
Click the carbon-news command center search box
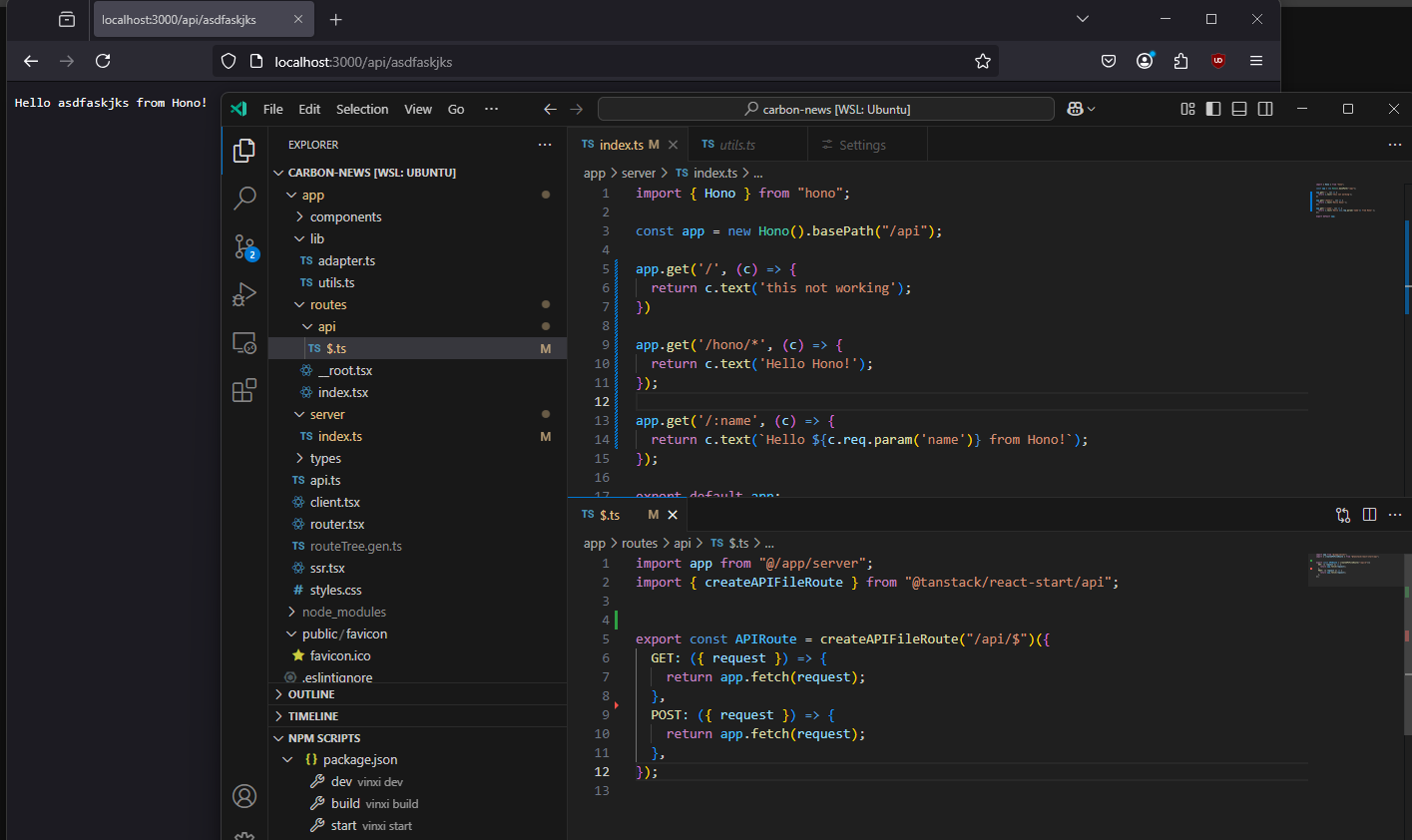826,109
